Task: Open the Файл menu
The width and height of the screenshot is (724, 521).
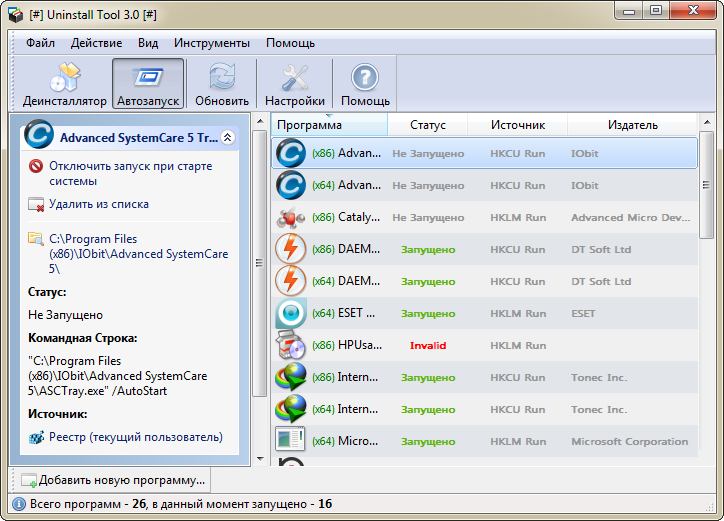Action: pyautogui.click(x=40, y=43)
